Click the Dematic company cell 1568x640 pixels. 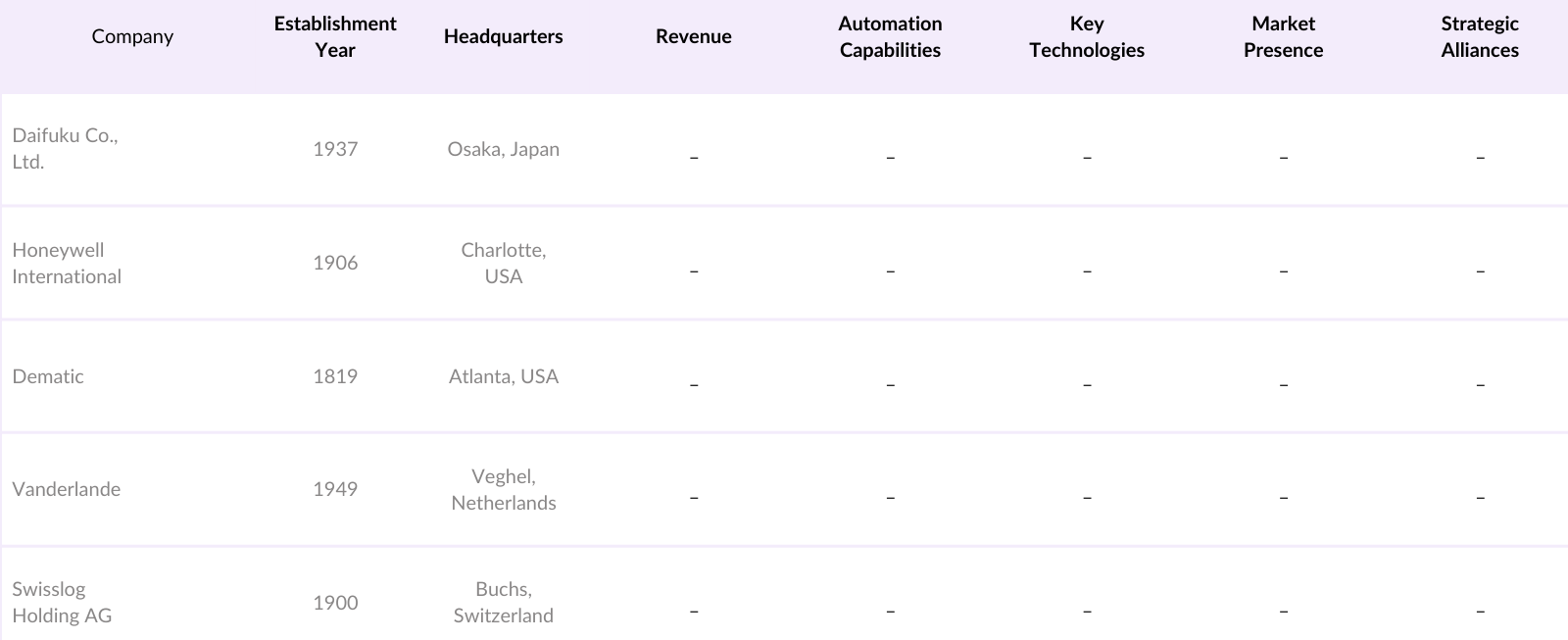[x=48, y=376]
